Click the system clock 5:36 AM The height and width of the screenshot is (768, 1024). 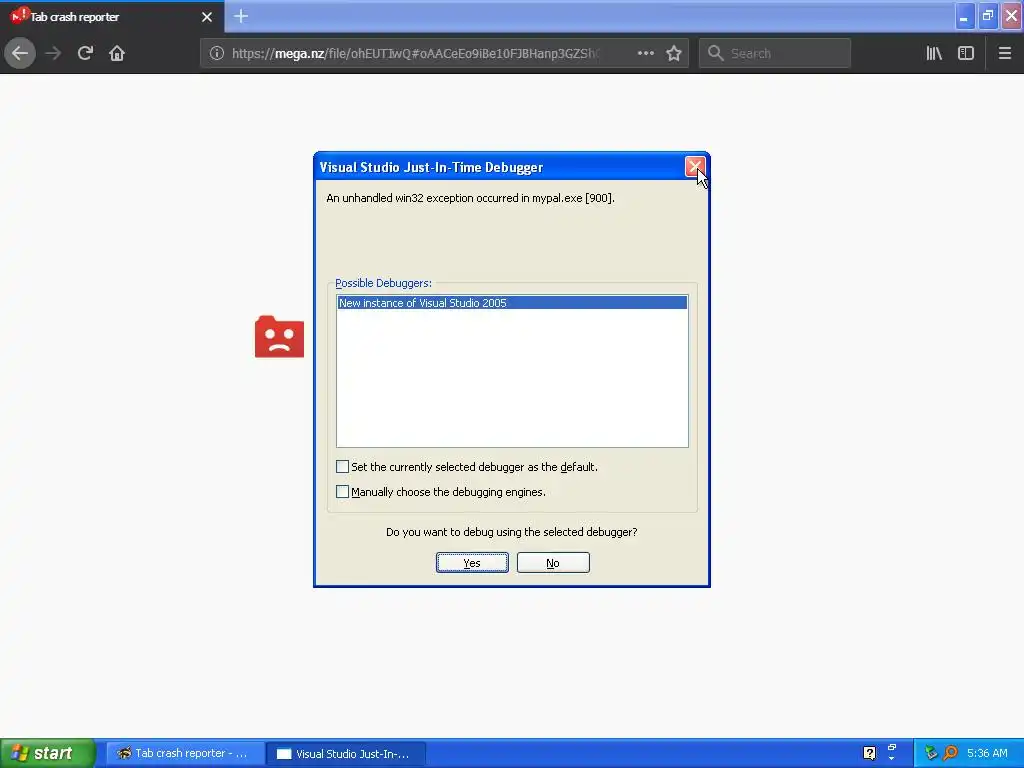(987, 753)
